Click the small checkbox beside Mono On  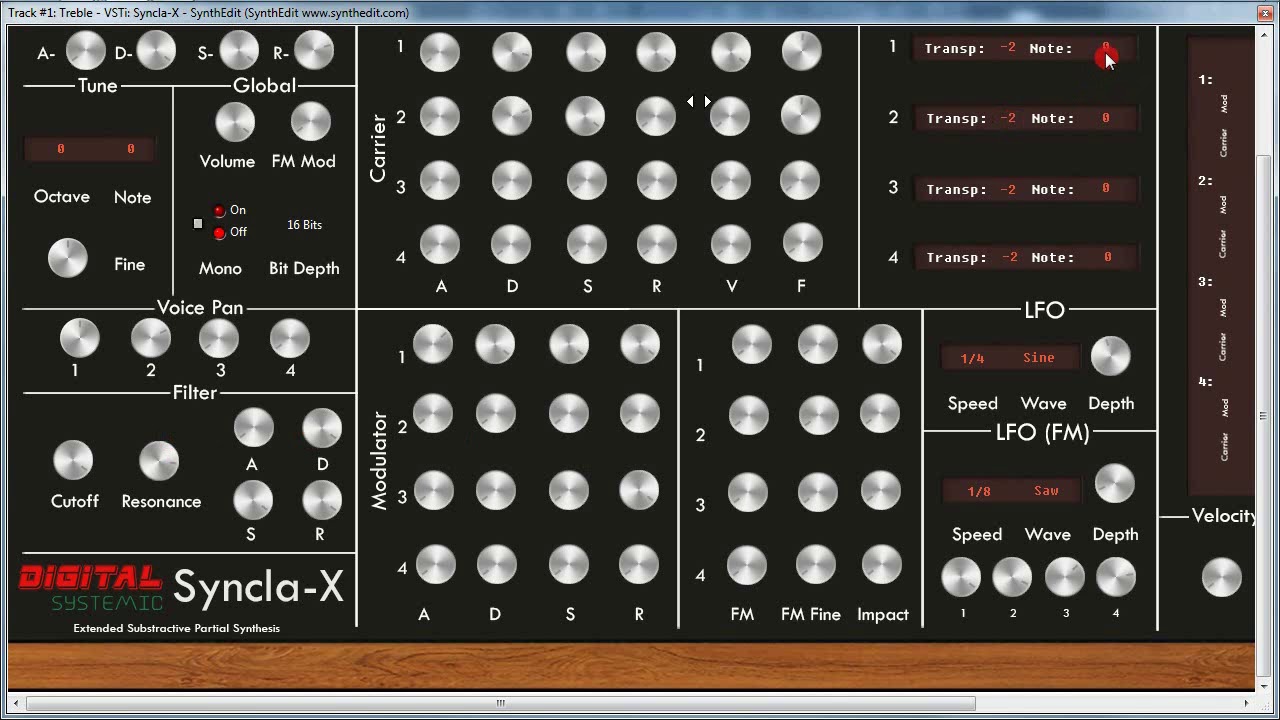[x=198, y=223]
